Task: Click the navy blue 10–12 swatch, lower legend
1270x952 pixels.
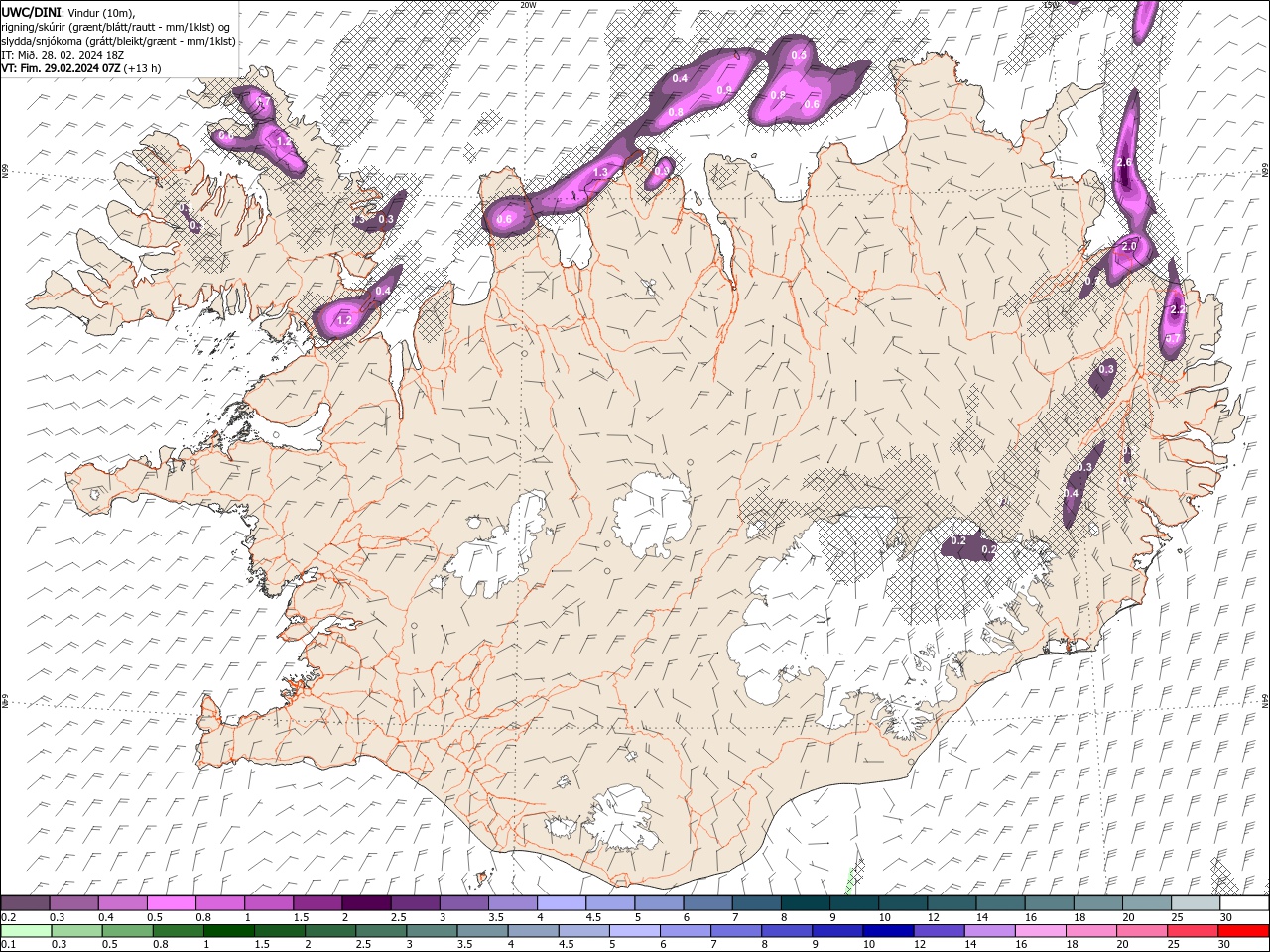Action: pos(888,931)
